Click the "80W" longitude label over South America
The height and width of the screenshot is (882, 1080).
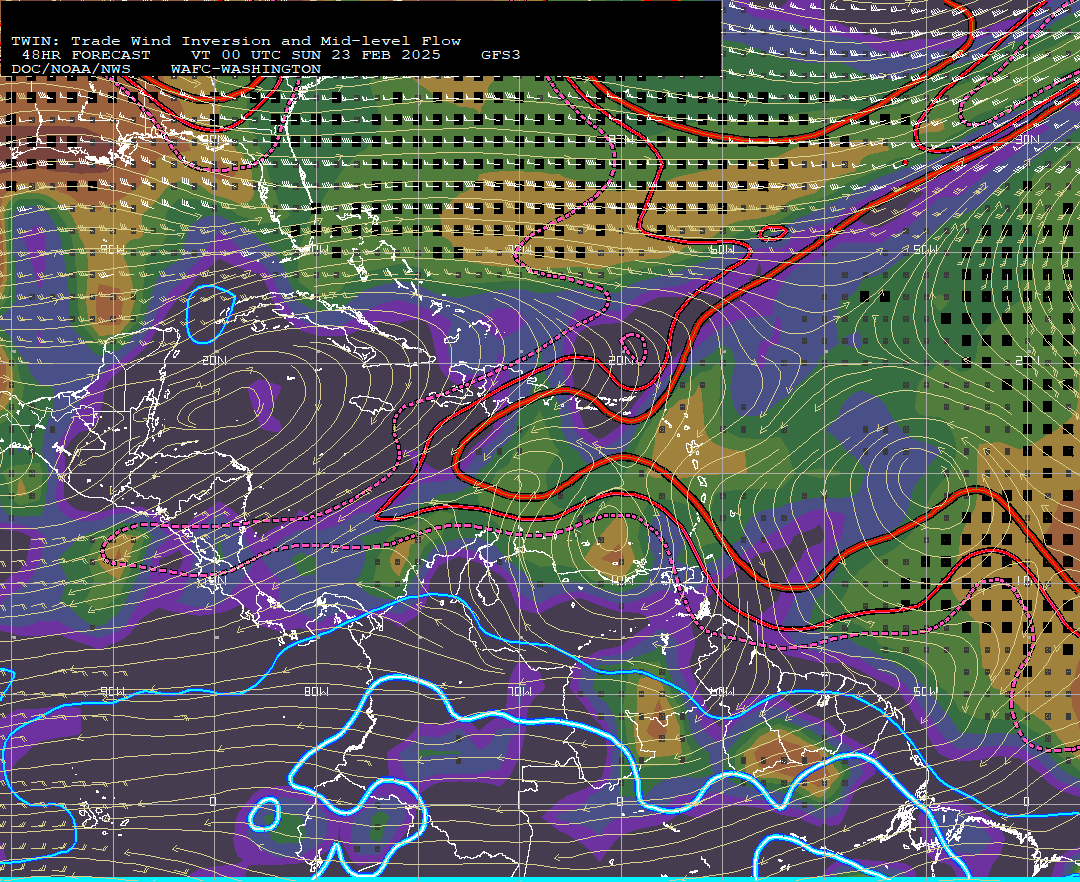(316, 691)
